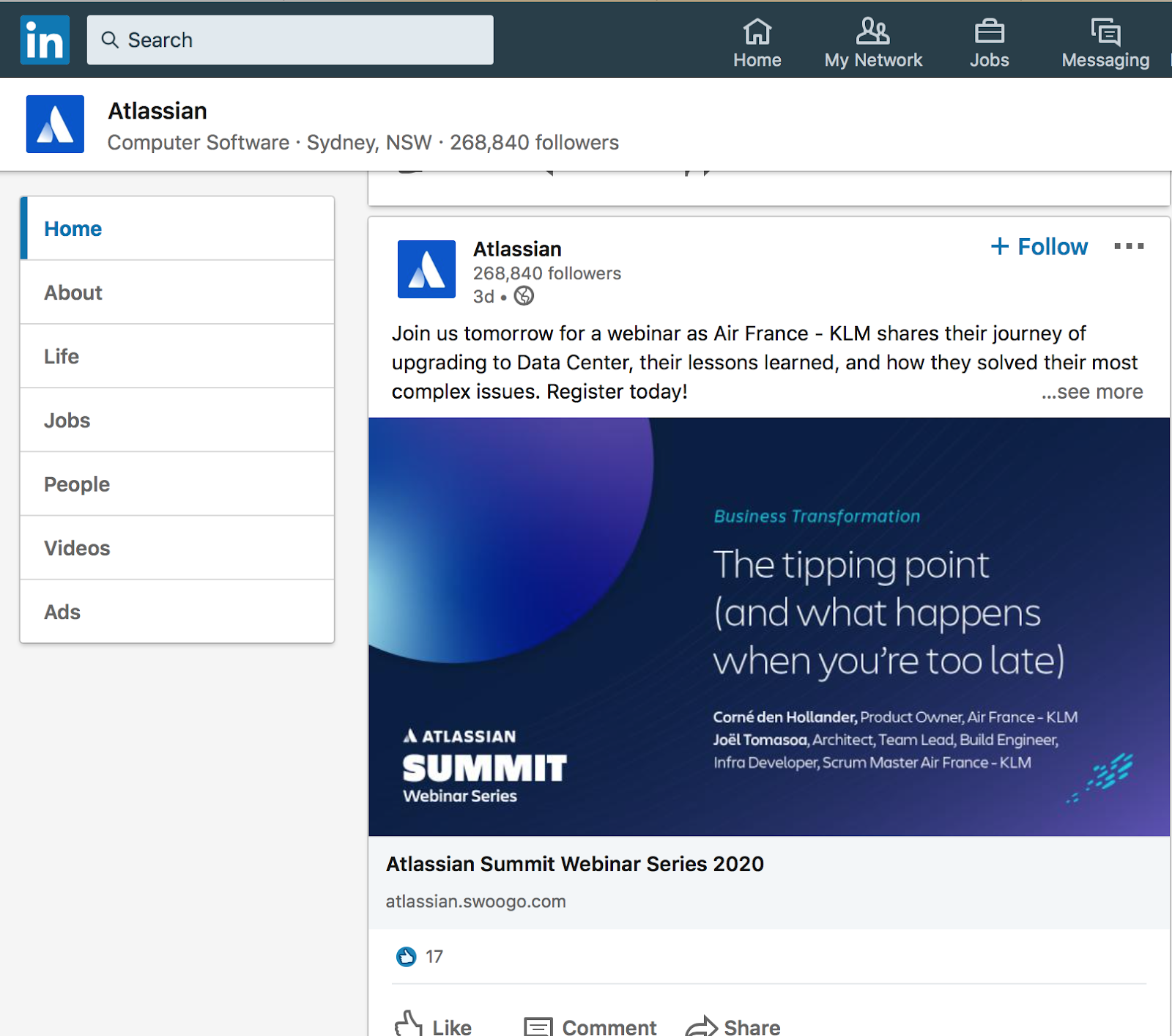The image size is (1172, 1036).
Task: Open the Jobs sidebar tab
Action: click(177, 421)
